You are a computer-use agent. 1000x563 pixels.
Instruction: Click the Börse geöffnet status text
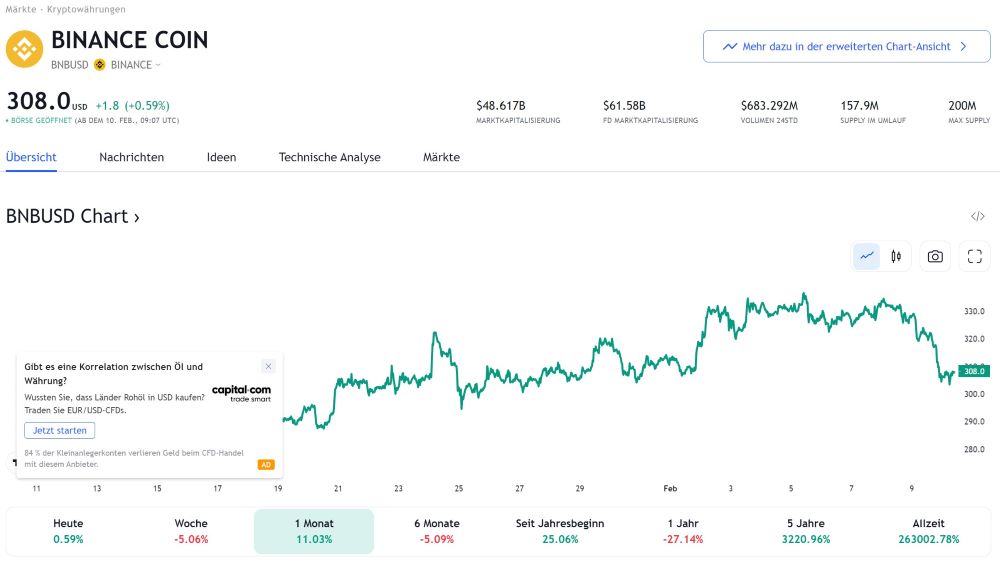point(41,121)
